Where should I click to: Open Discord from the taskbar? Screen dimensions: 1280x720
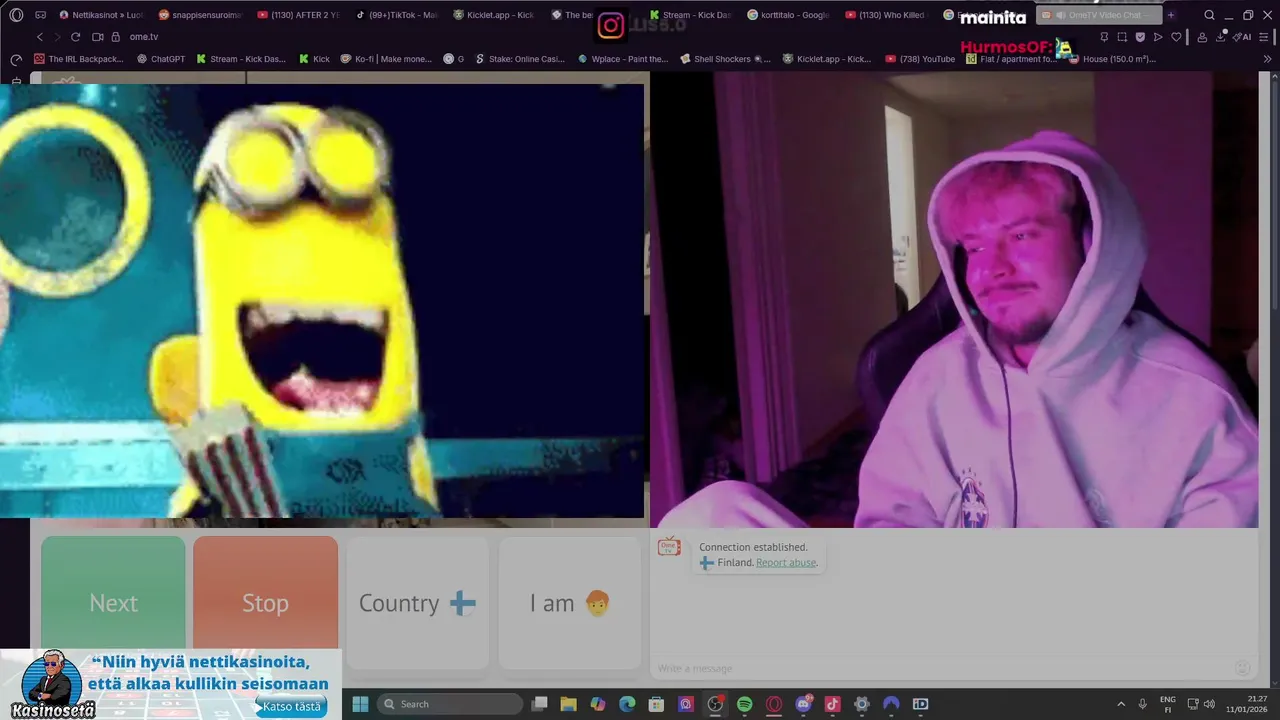803,704
